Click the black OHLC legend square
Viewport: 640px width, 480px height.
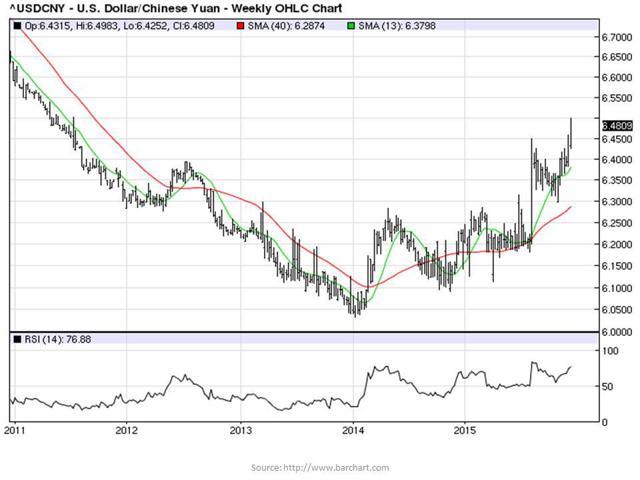pyautogui.click(x=17, y=26)
